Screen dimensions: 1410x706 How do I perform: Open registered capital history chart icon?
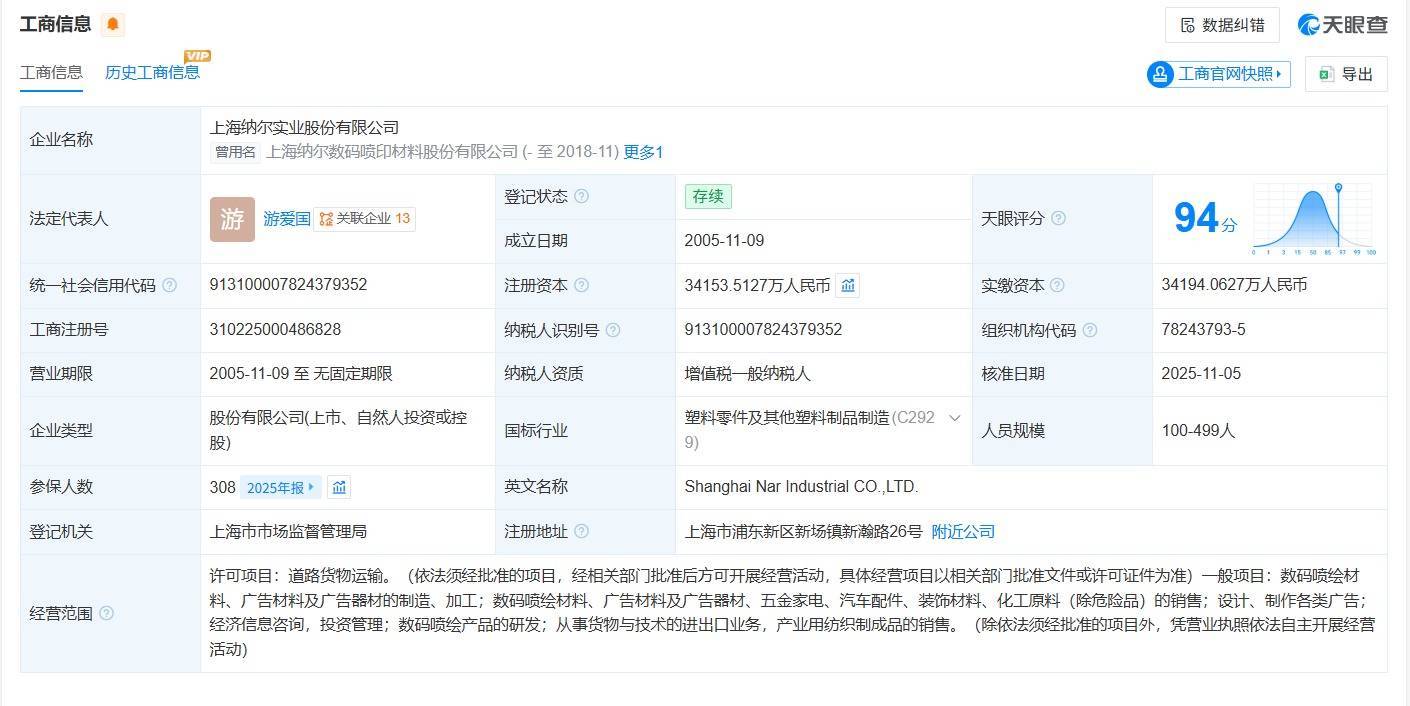848,286
